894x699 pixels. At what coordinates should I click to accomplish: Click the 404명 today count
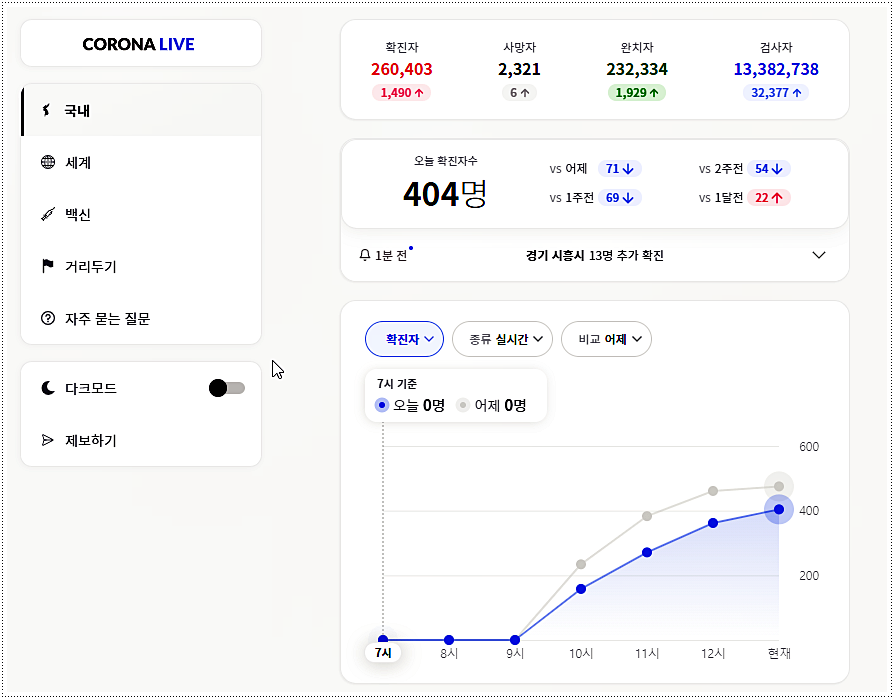pyautogui.click(x=444, y=194)
